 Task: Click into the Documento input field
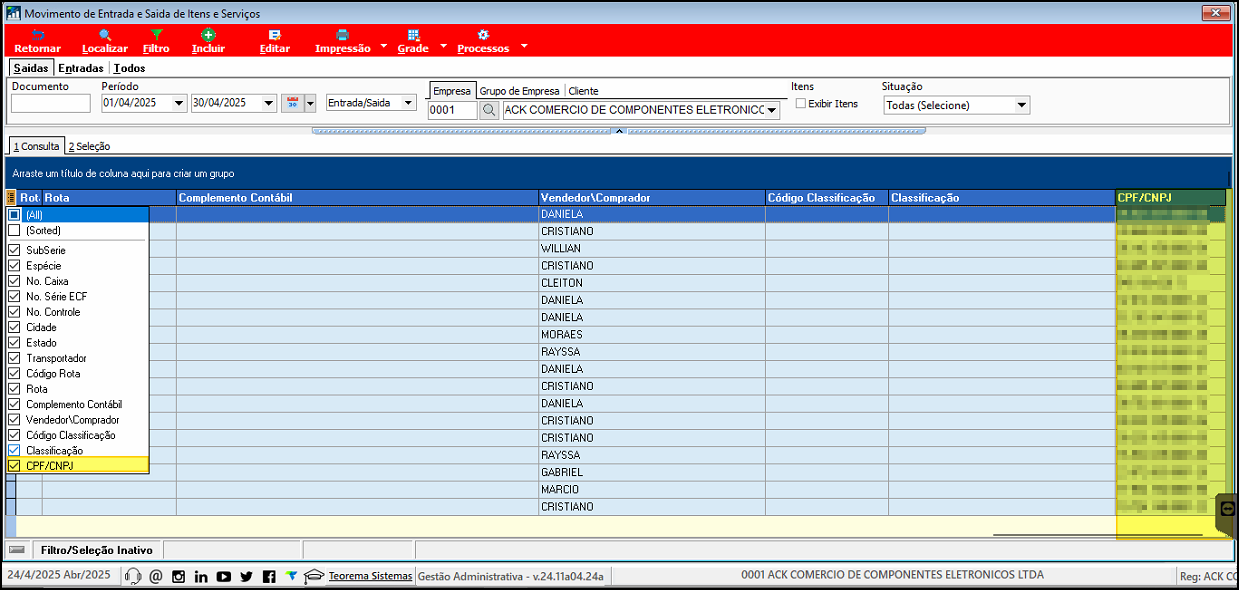[51, 103]
